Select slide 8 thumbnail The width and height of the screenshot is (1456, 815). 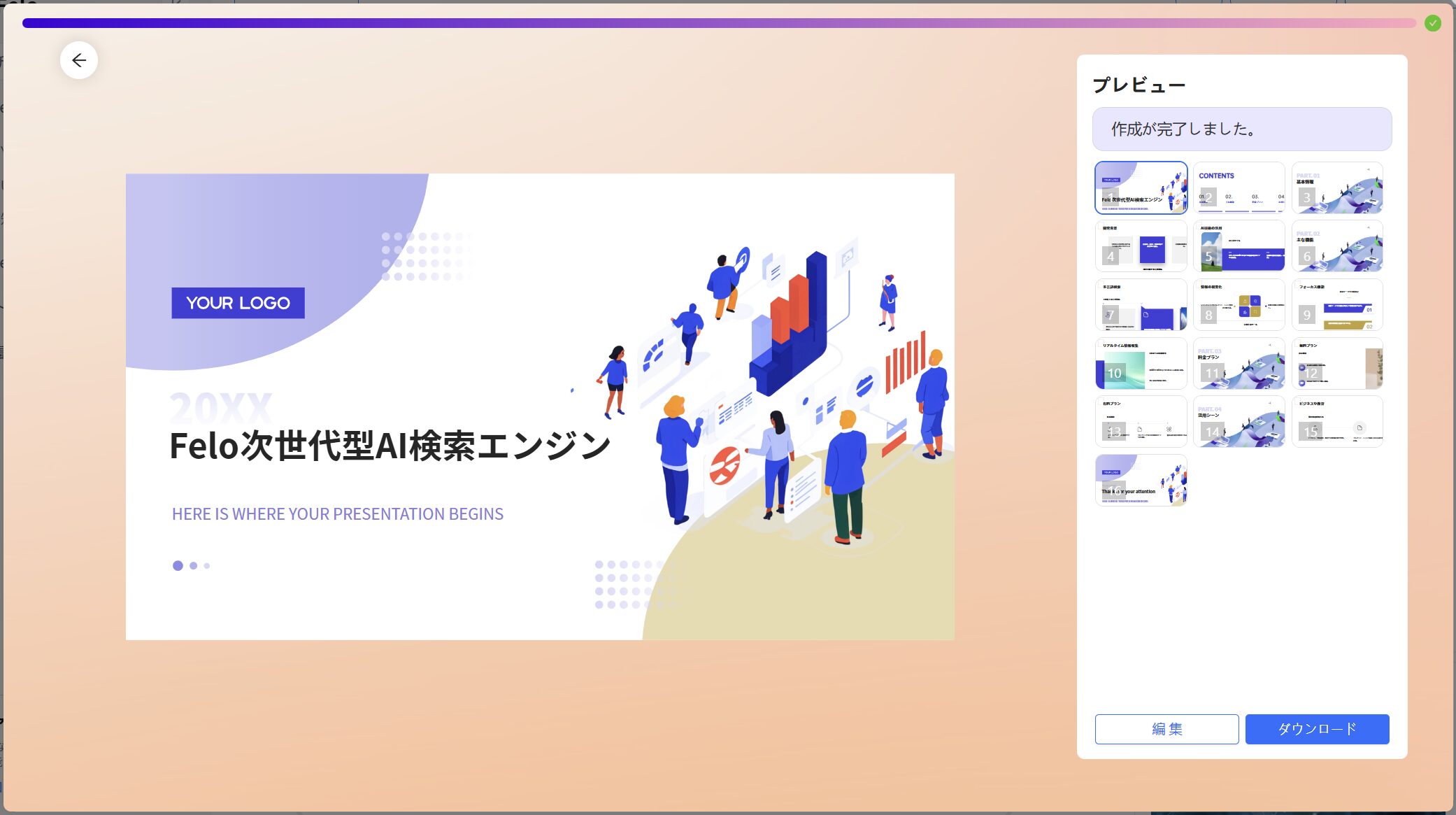coord(1239,305)
